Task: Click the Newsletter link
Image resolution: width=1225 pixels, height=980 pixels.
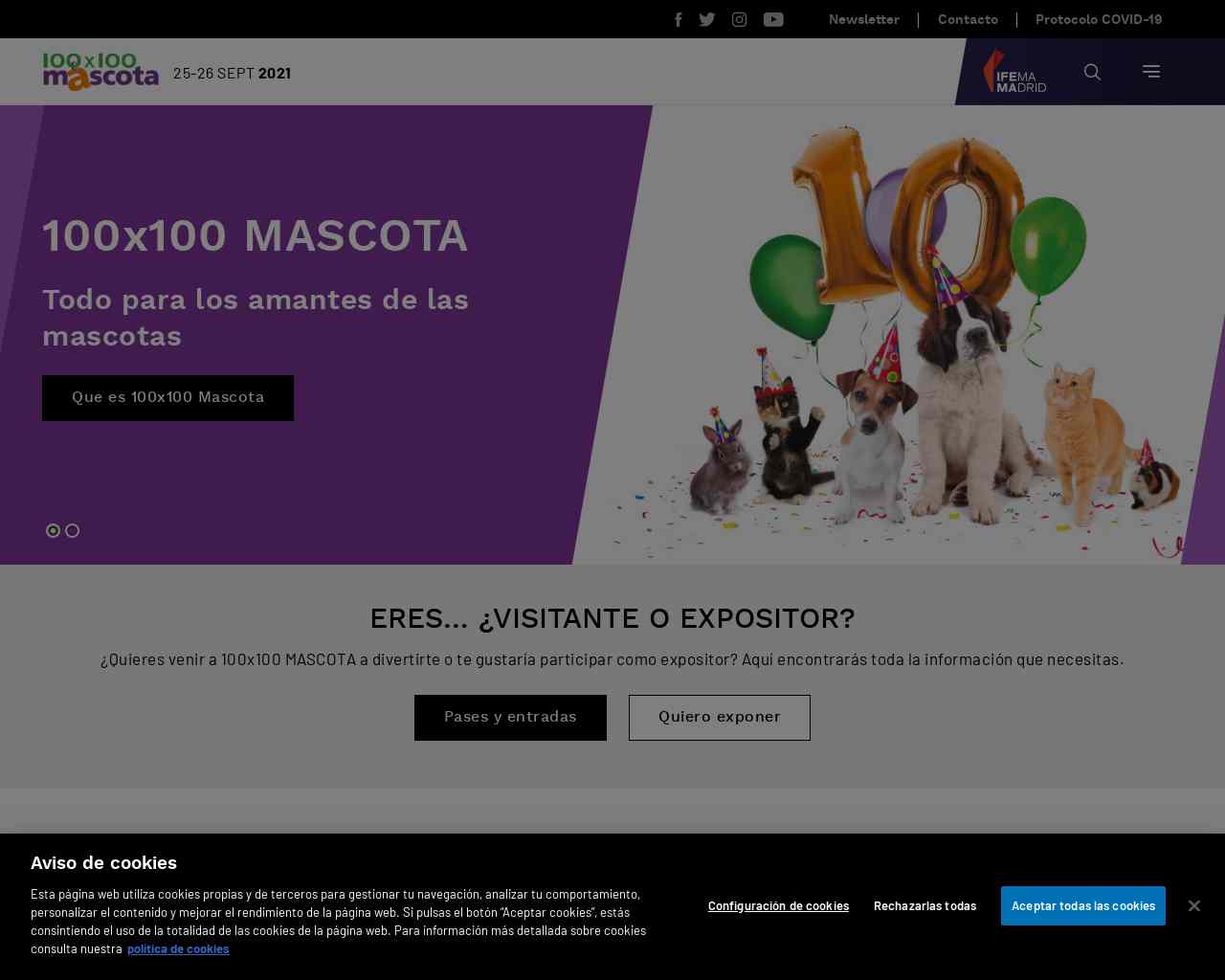Action: pyautogui.click(x=863, y=19)
